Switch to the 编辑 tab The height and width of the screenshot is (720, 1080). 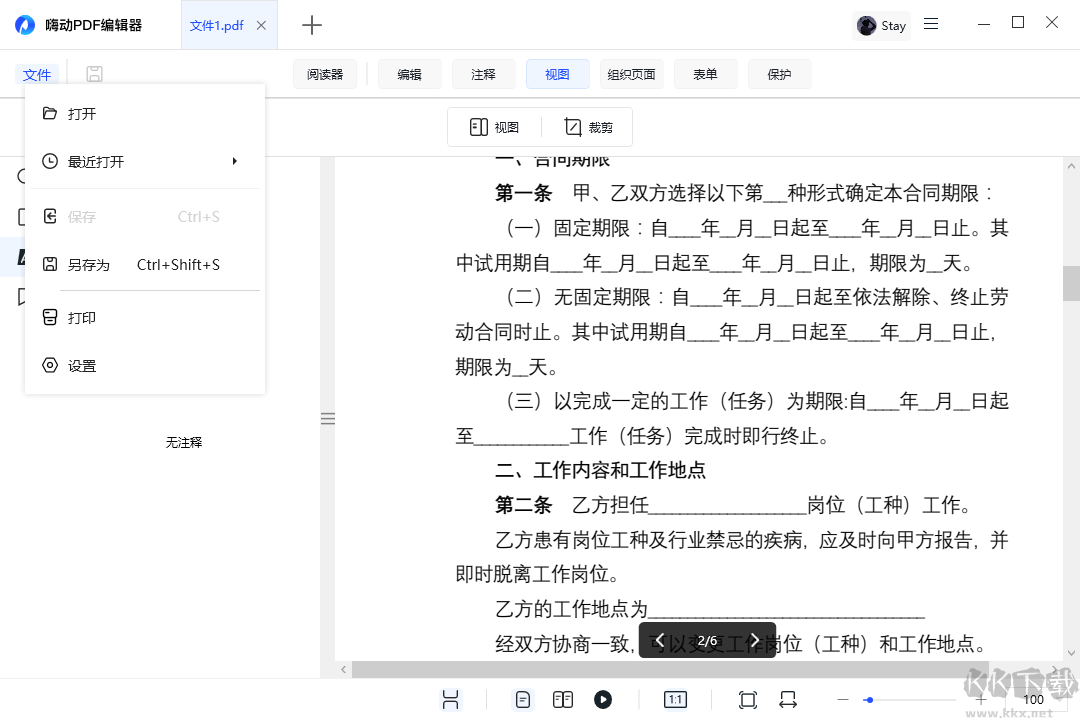pos(409,74)
